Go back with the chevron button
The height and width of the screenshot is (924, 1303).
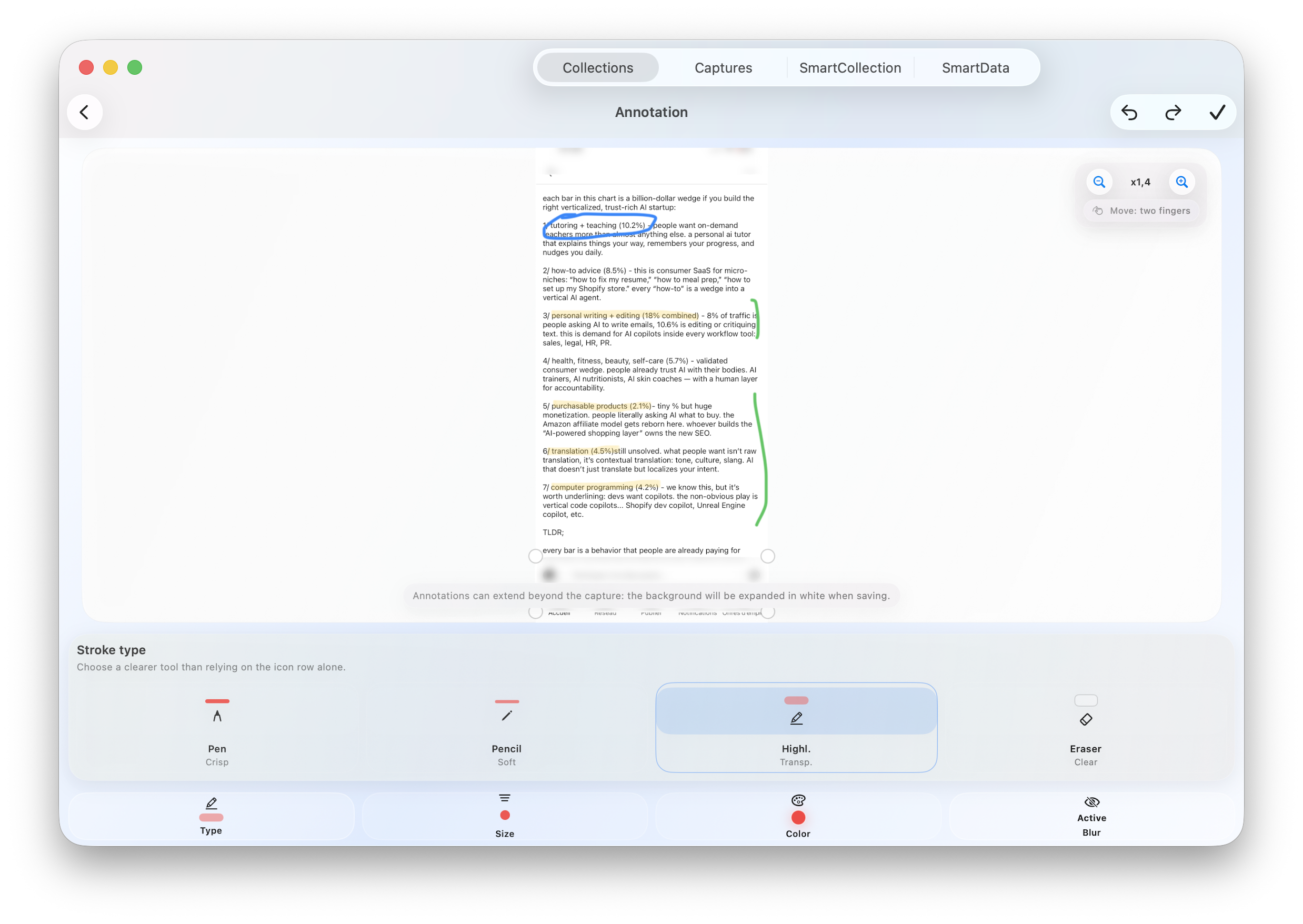[85, 112]
